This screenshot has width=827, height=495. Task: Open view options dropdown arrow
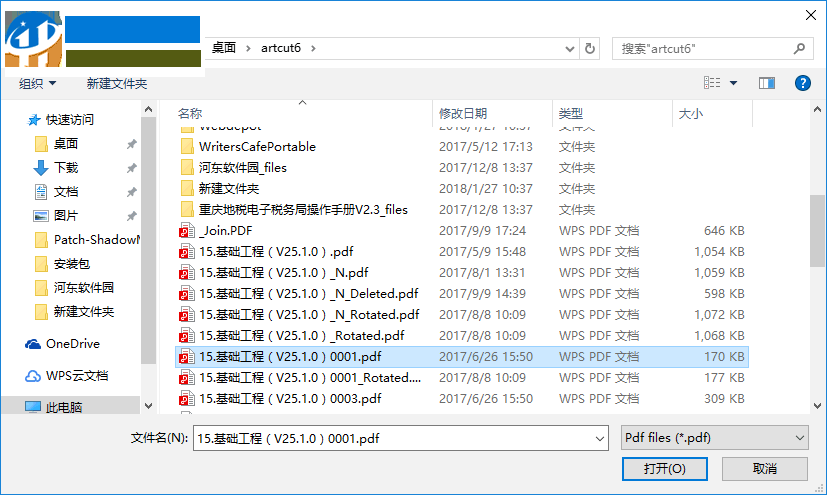[733, 83]
